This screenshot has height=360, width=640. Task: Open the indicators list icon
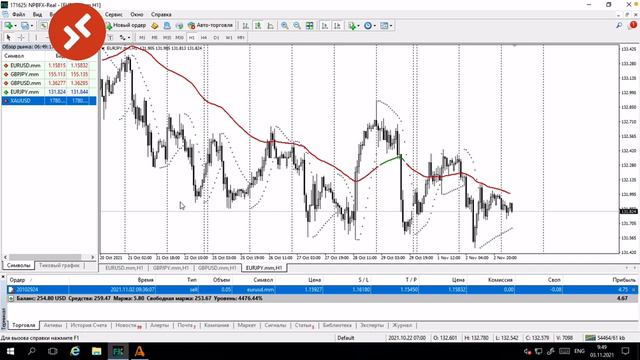click(351, 26)
